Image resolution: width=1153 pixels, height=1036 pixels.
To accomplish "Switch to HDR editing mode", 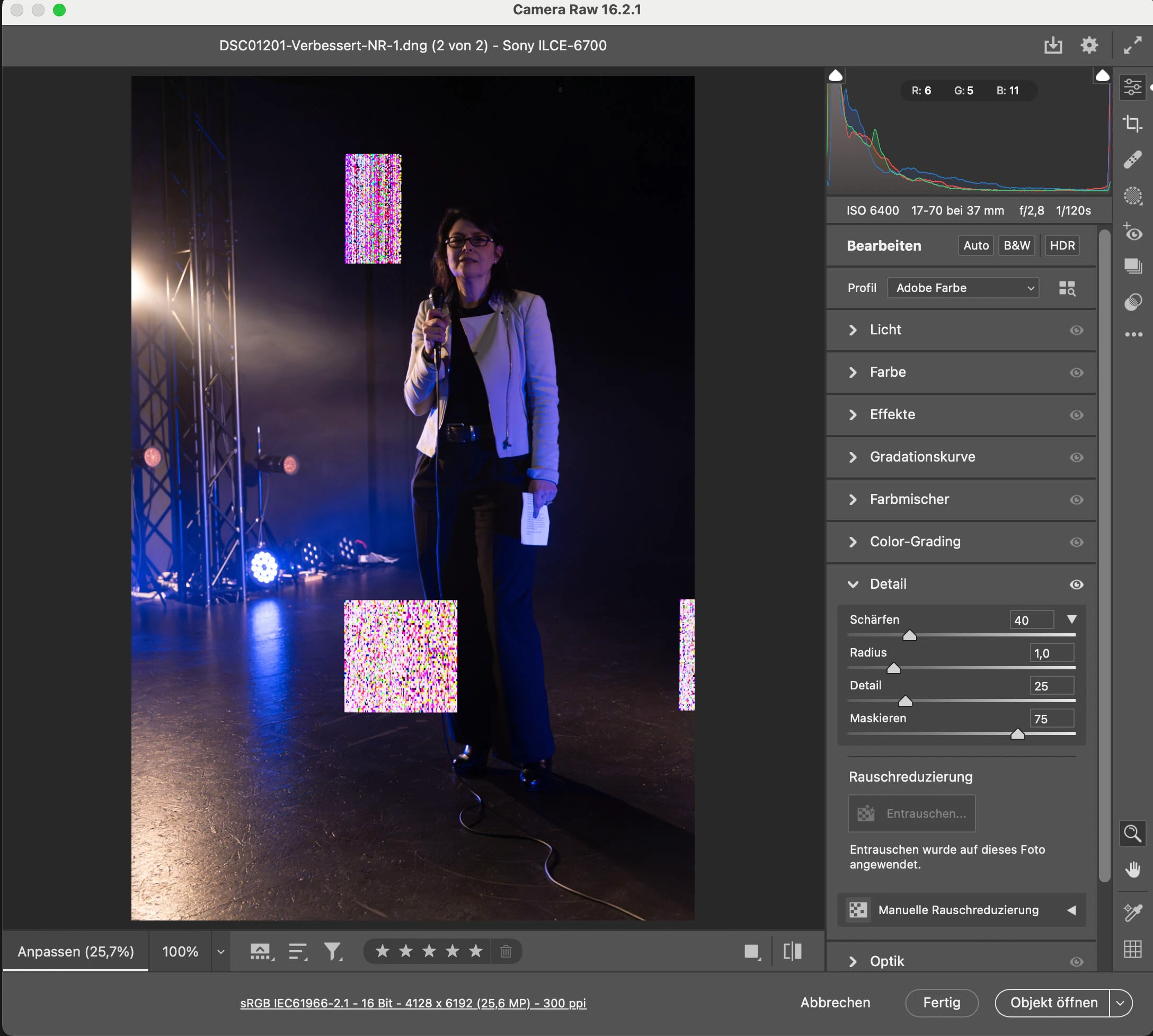I will 1062,246.
